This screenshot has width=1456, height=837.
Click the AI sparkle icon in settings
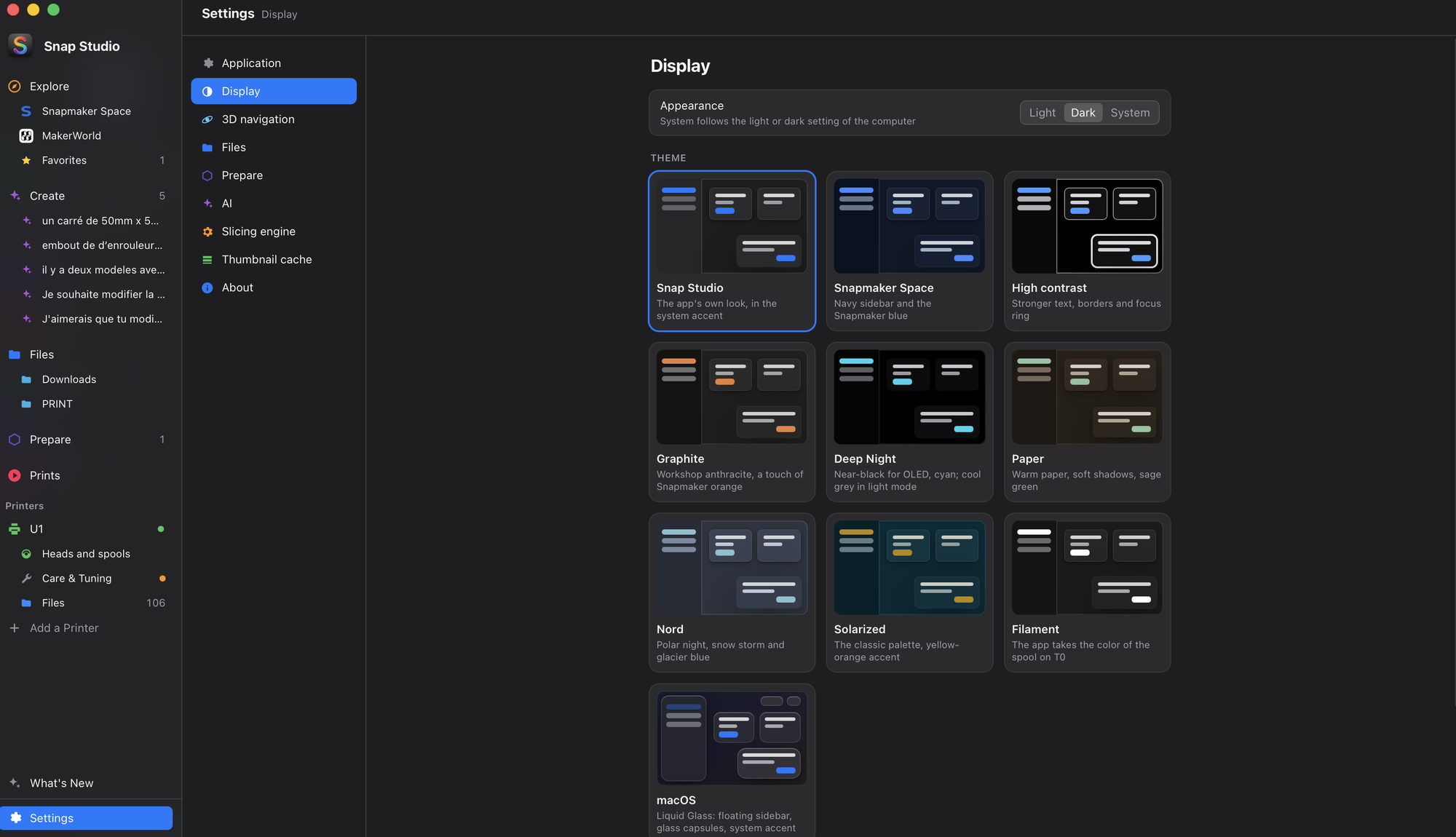tap(207, 204)
